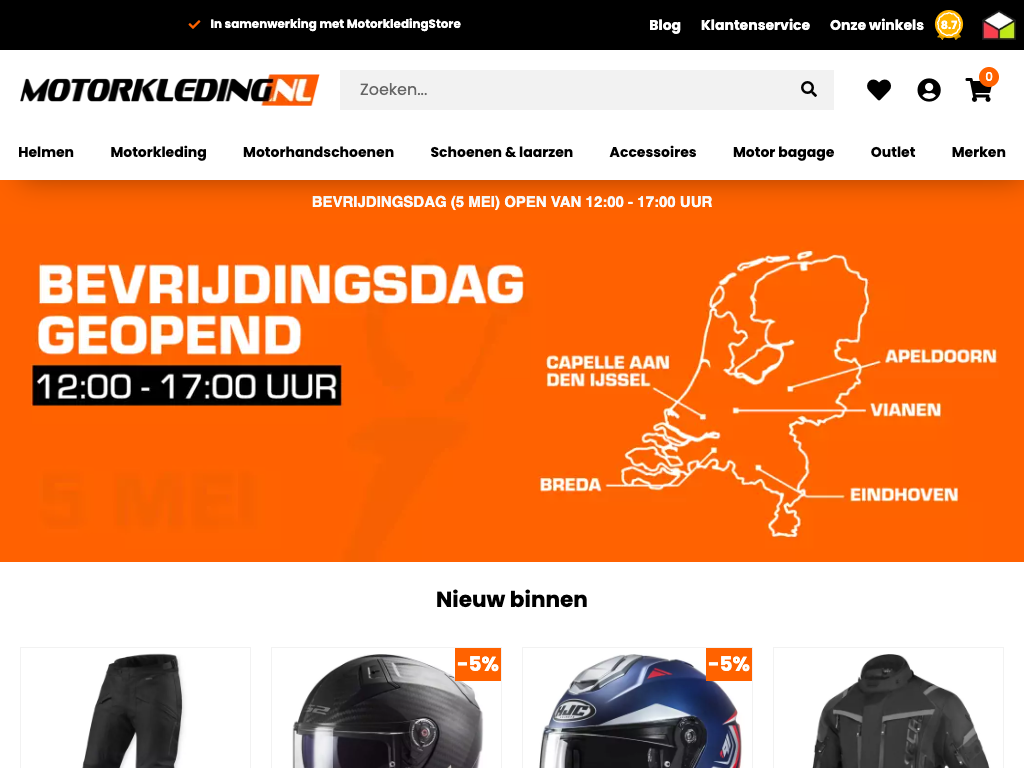Open the Accessoires menu
Viewport: 1024px width, 768px height.
[652, 152]
